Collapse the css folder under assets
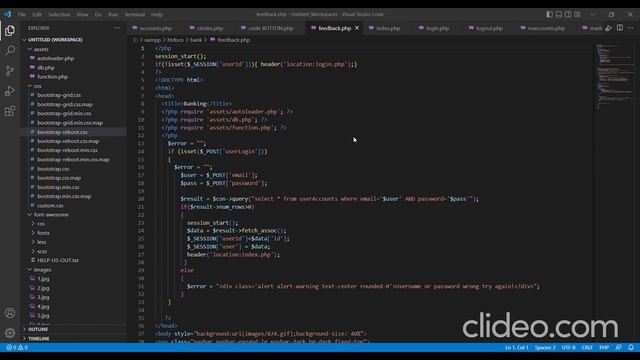 coord(73,86)
